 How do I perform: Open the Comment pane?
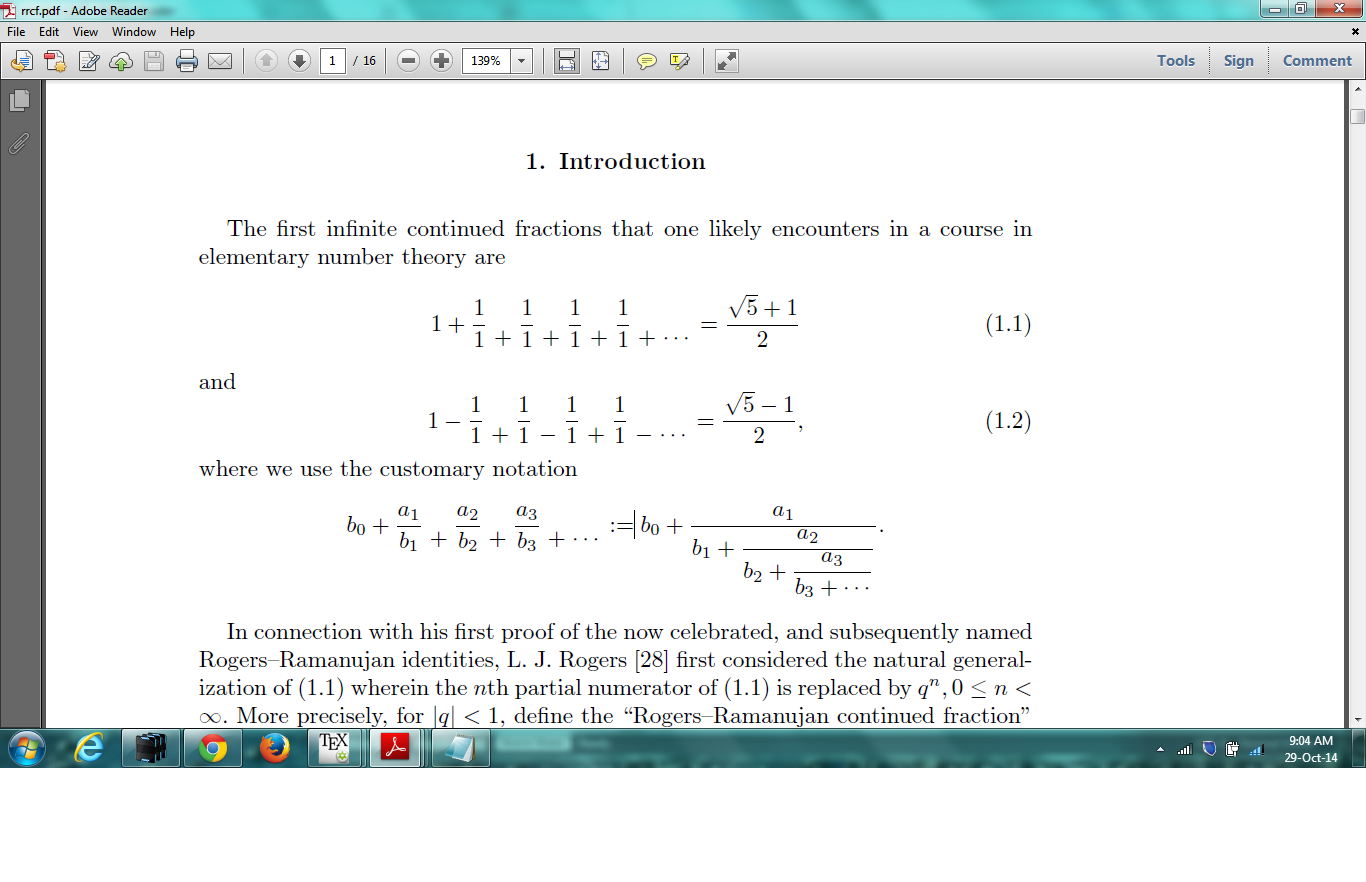click(1316, 60)
